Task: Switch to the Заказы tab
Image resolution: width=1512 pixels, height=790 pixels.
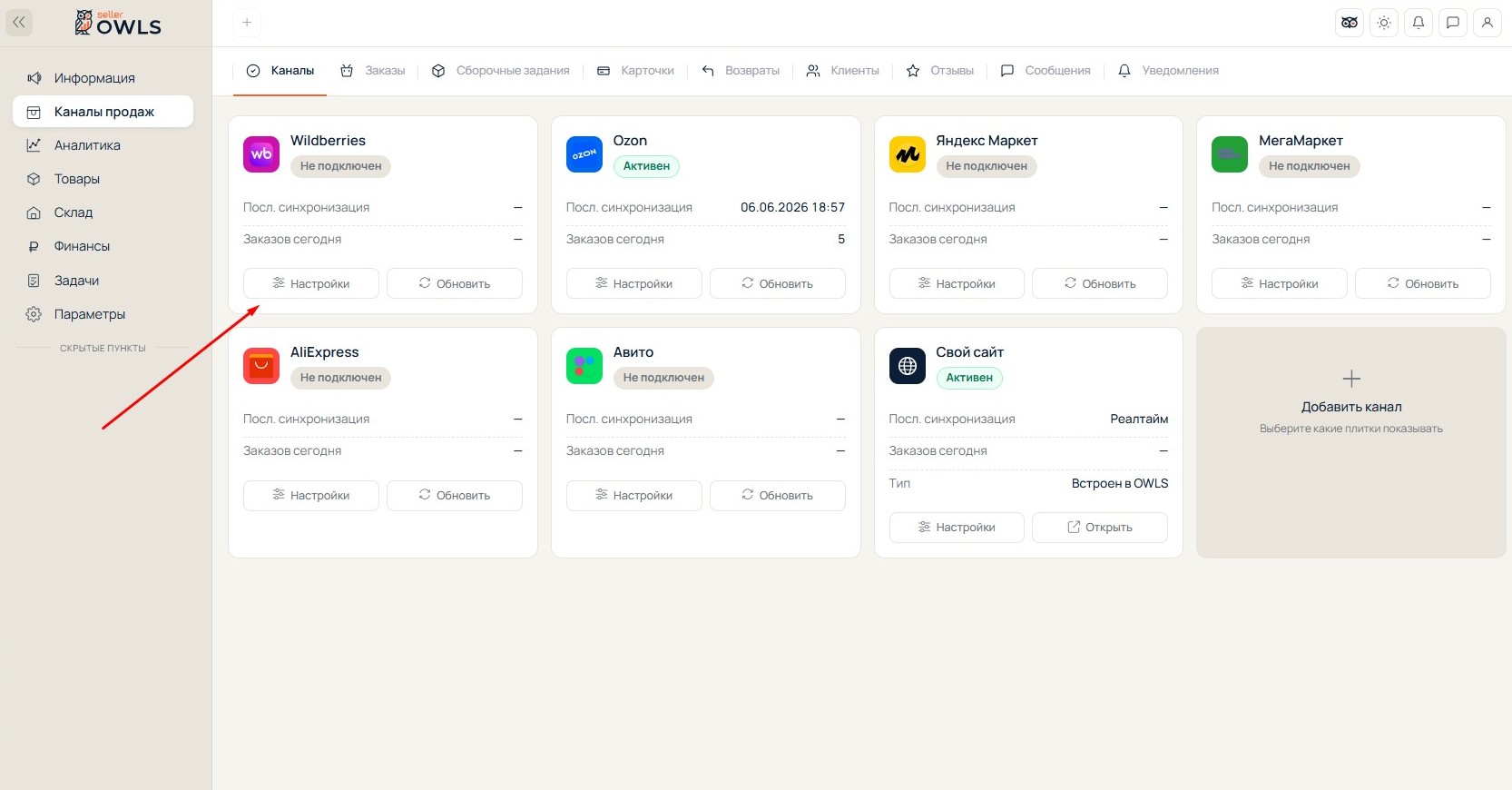Action: 373,71
